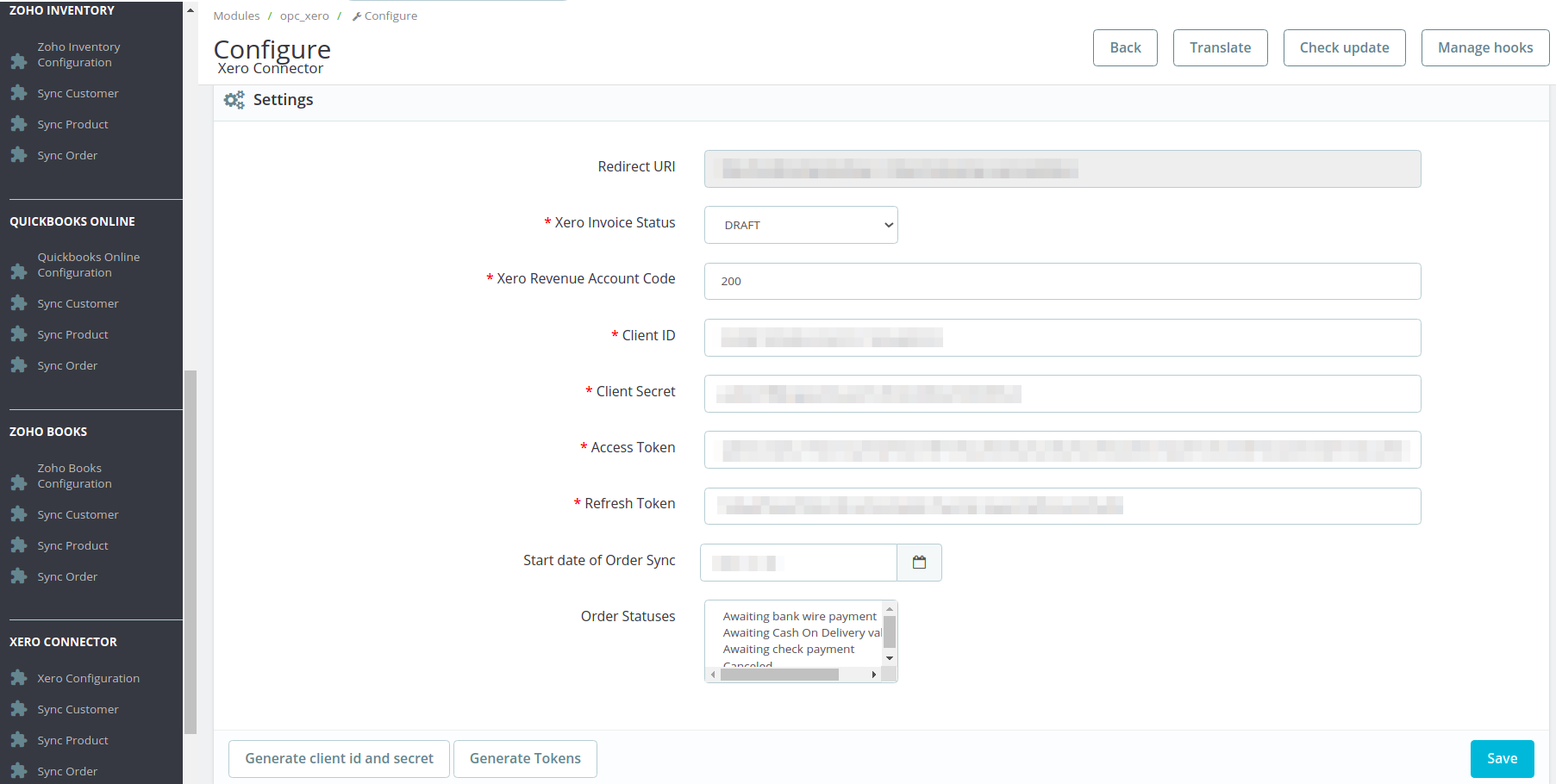Viewport: 1556px width, 784px height.
Task: Click the Client ID input field
Action: (1062, 338)
